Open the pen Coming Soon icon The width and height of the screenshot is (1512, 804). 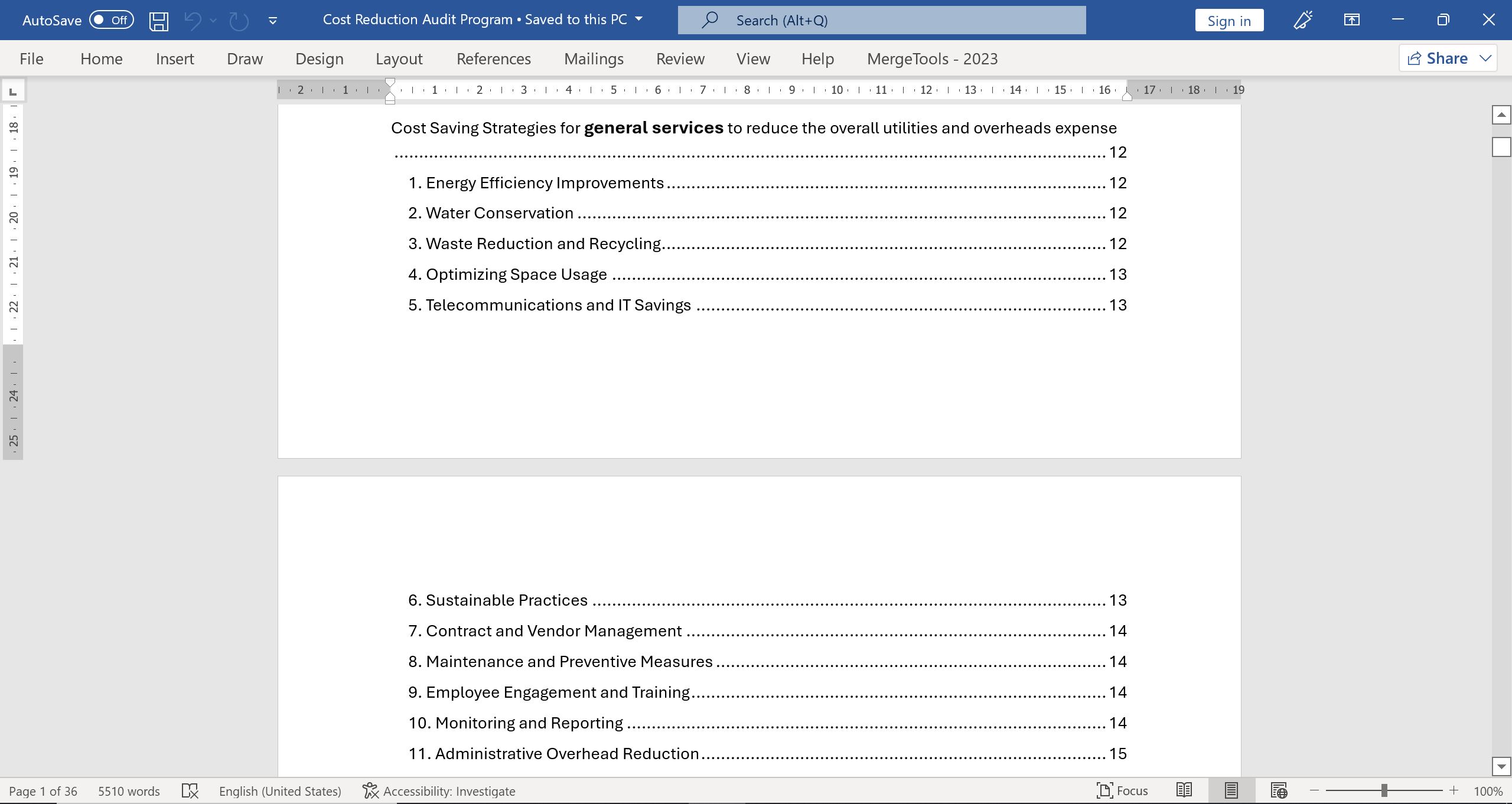(x=1302, y=21)
